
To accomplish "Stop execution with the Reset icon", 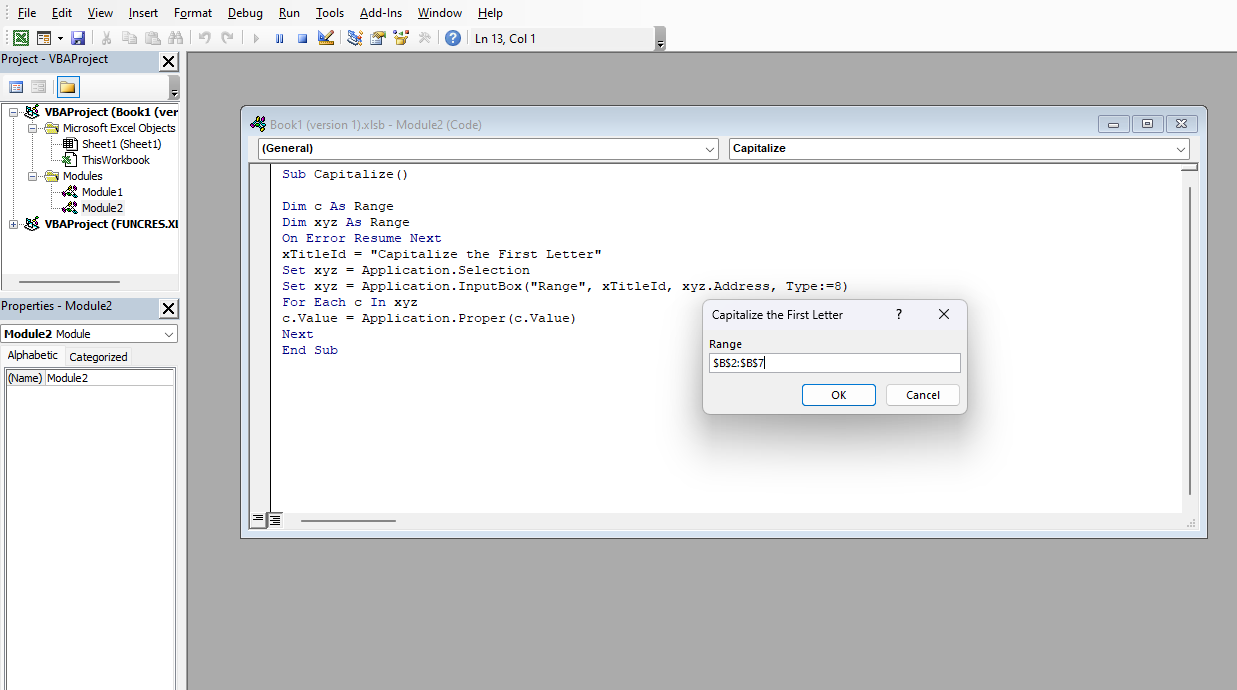I will click(302, 38).
